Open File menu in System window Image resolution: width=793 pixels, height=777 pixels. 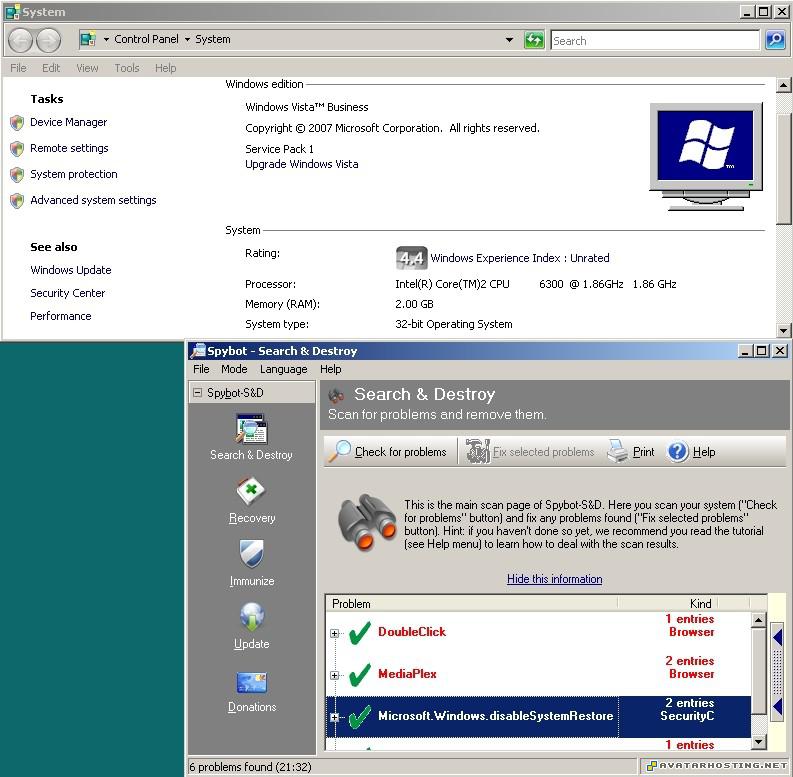(18, 68)
